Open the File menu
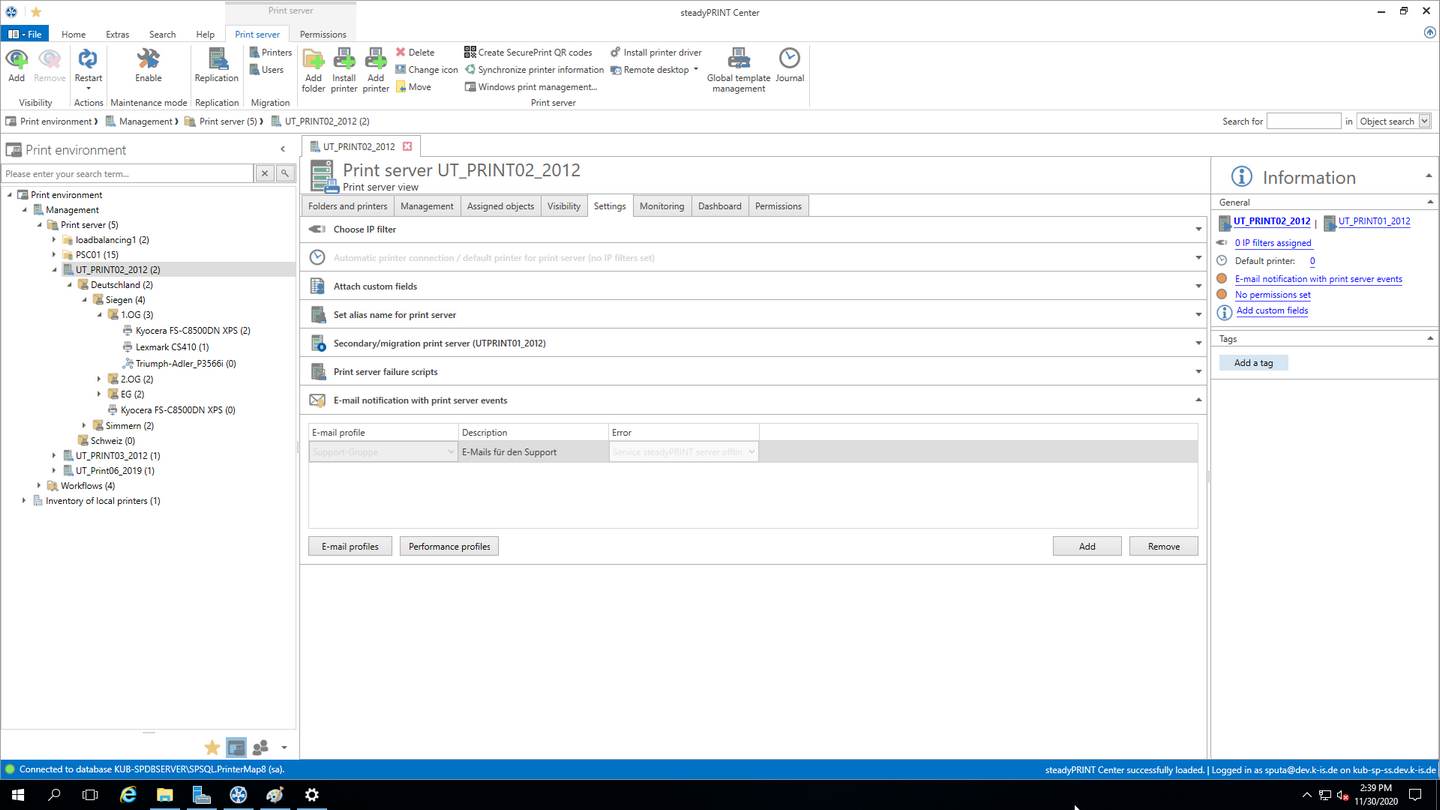The height and width of the screenshot is (810, 1440). pyautogui.click(x=25, y=34)
